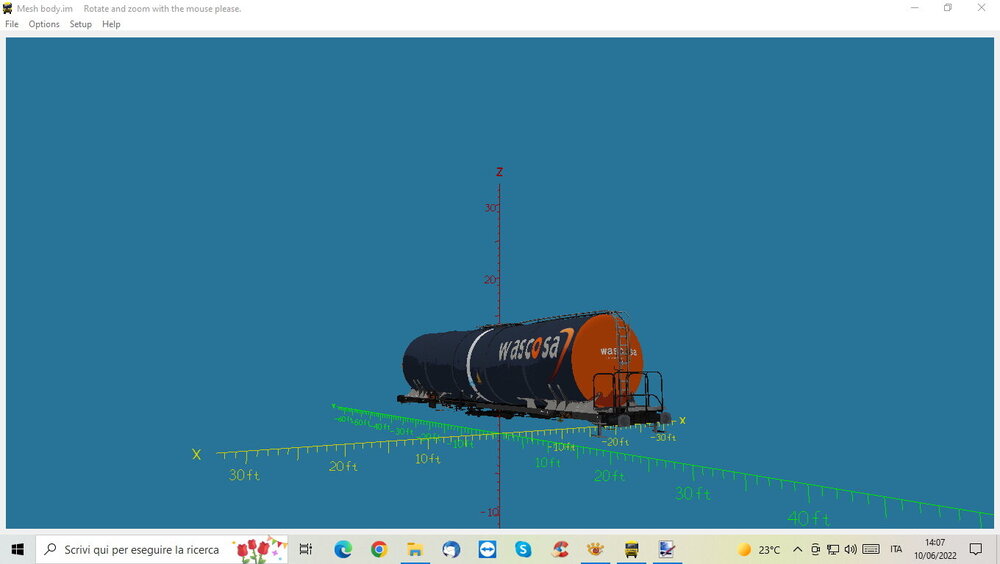Open the Setup menu
This screenshot has height=564, width=1000.
click(x=80, y=24)
